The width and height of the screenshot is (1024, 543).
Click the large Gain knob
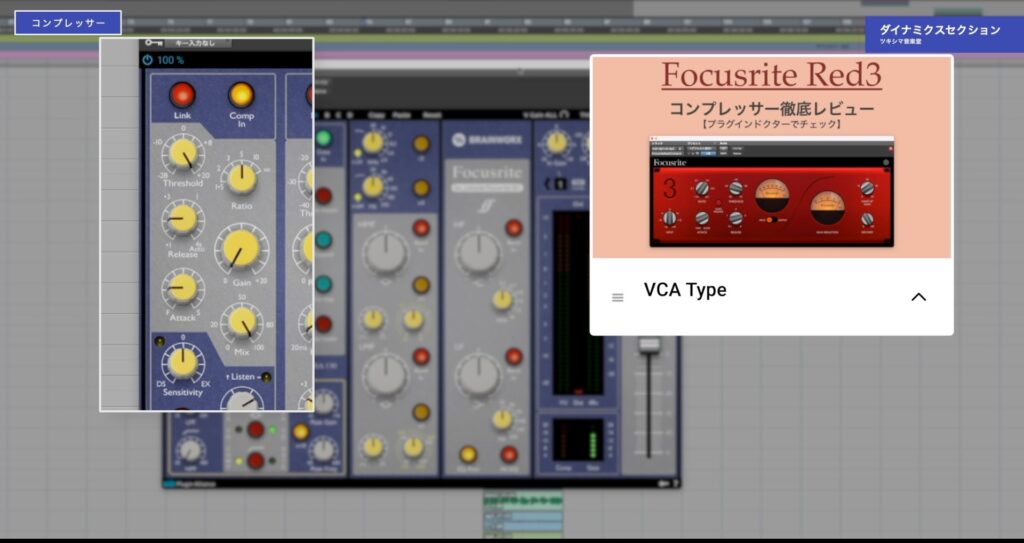(x=241, y=248)
